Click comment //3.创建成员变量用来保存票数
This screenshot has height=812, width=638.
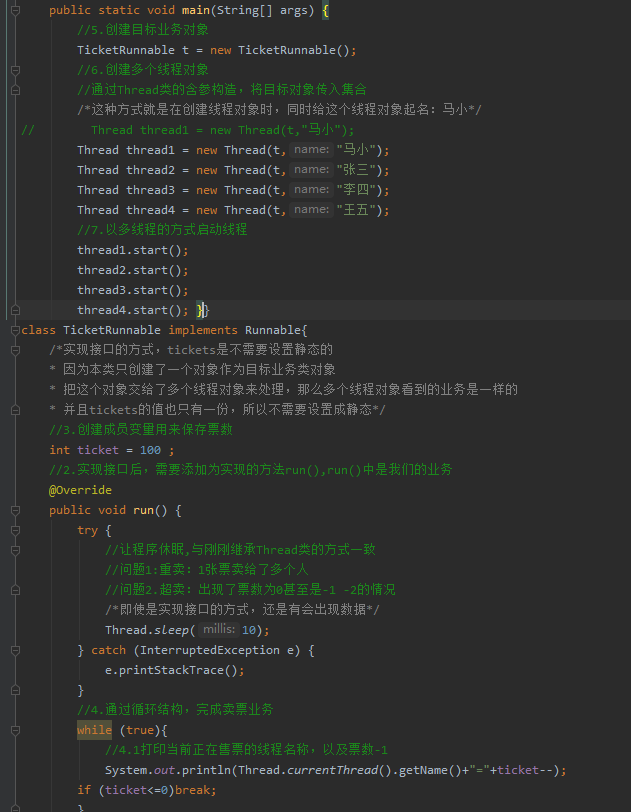pos(141,430)
